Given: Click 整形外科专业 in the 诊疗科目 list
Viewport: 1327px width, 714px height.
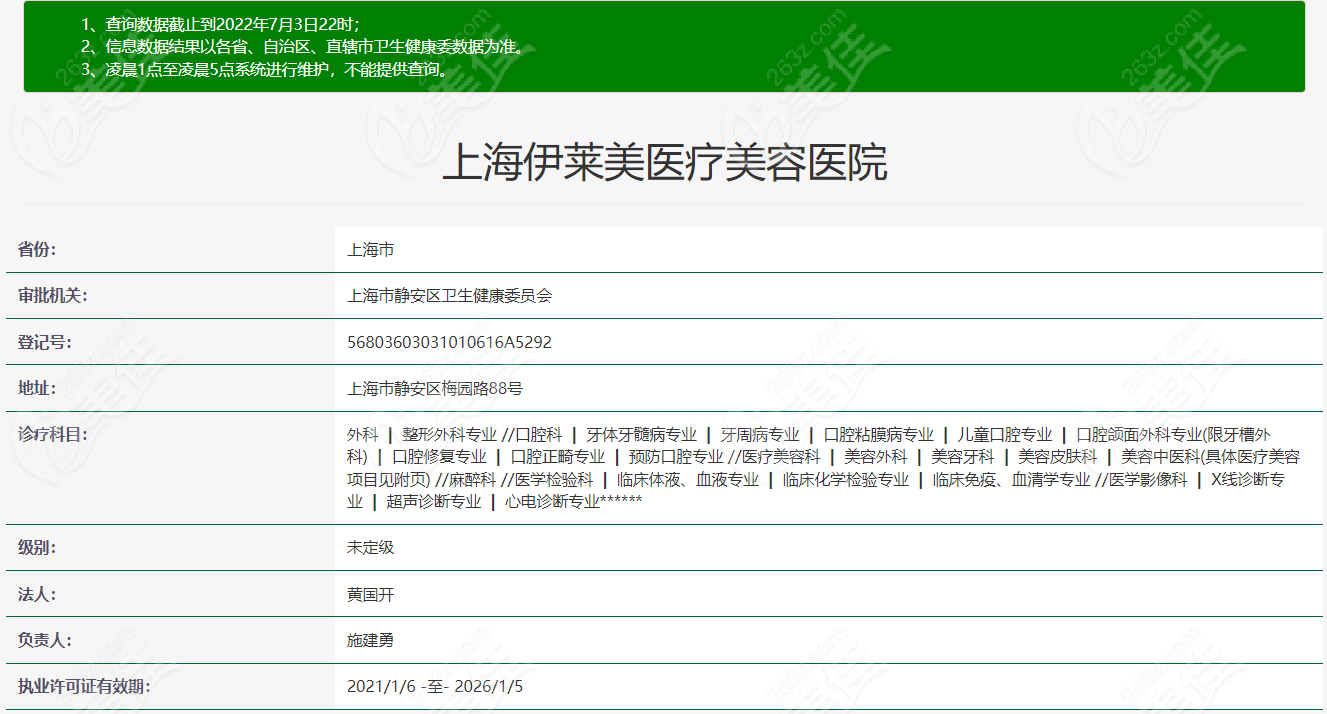Looking at the screenshot, I should [450, 434].
